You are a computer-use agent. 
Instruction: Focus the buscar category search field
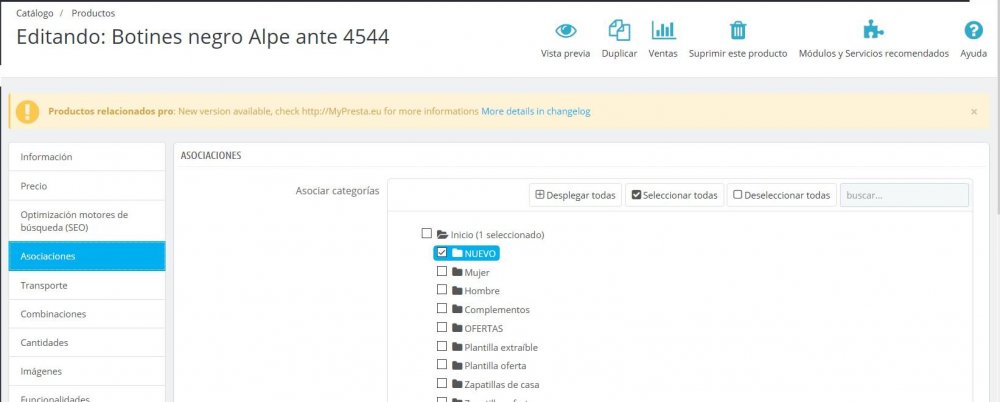(x=904, y=195)
